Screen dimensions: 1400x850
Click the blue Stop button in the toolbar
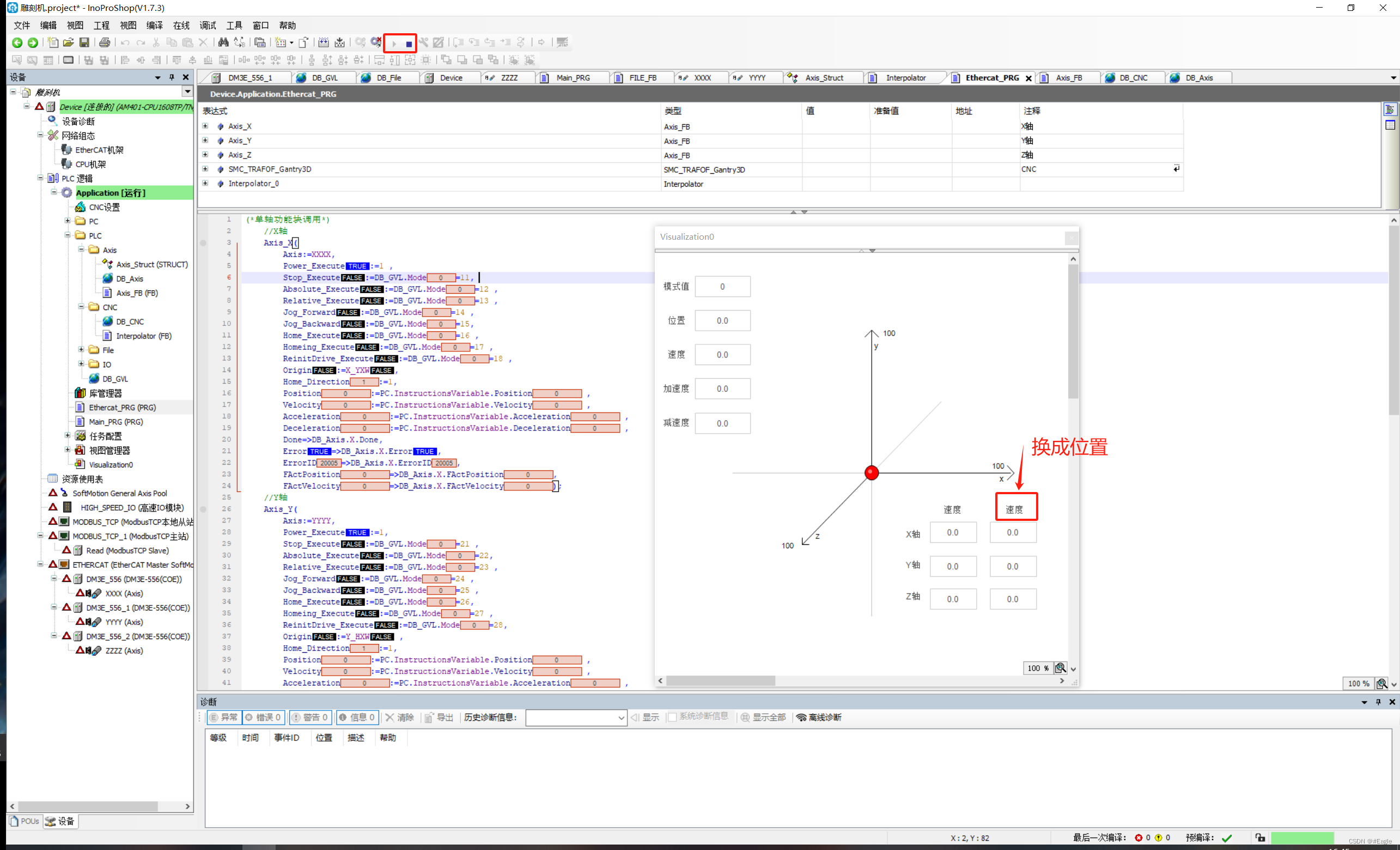(409, 44)
